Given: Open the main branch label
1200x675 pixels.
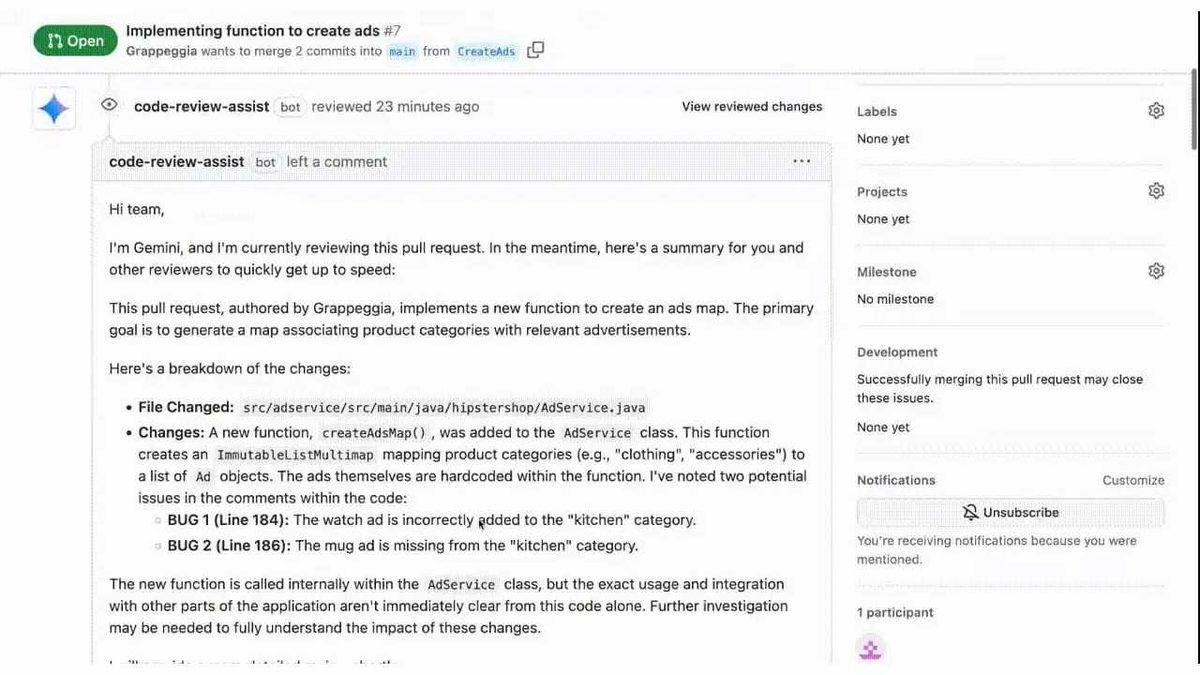Looking at the screenshot, I should (x=401, y=51).
